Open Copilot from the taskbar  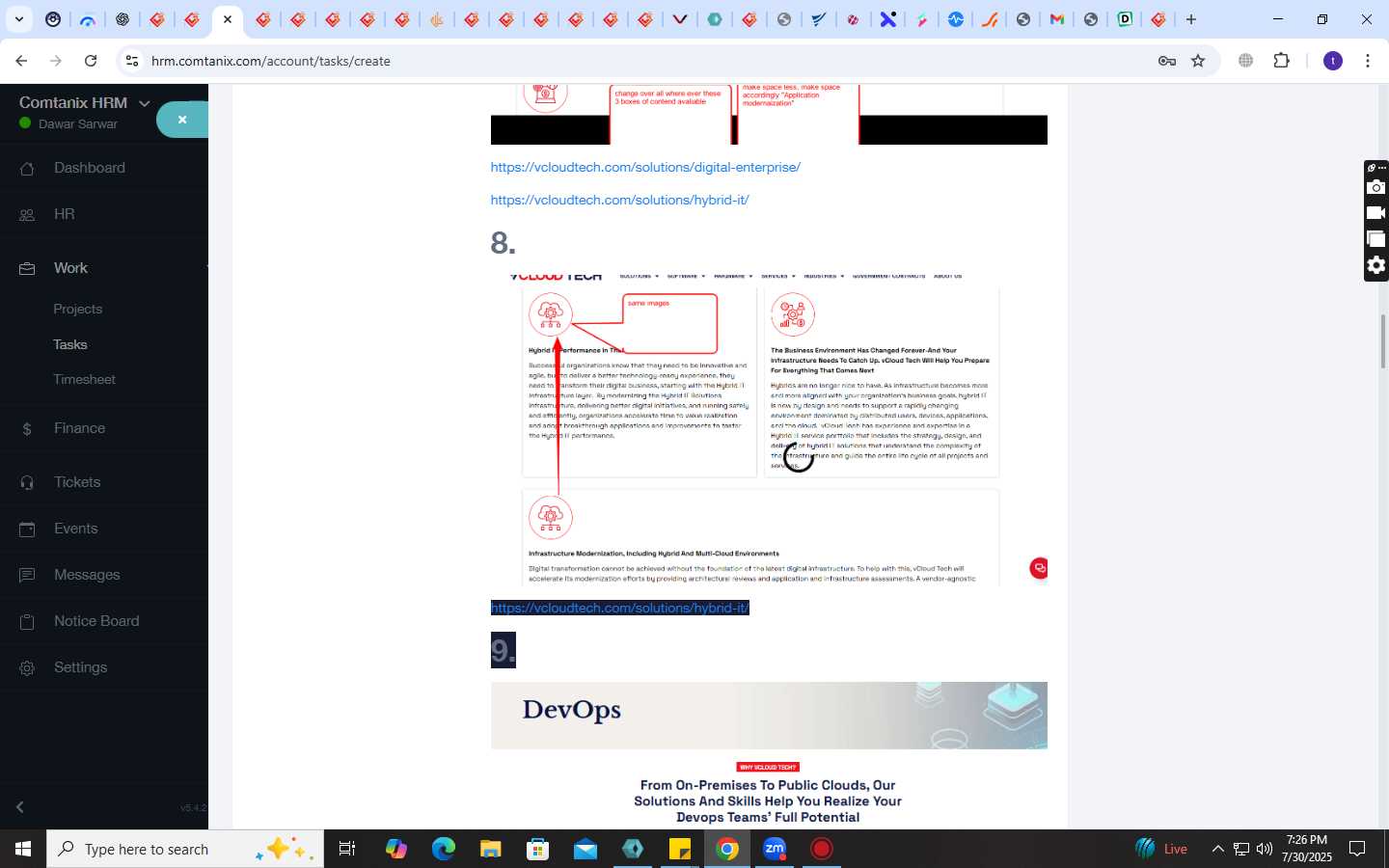(x=395, y=849)
